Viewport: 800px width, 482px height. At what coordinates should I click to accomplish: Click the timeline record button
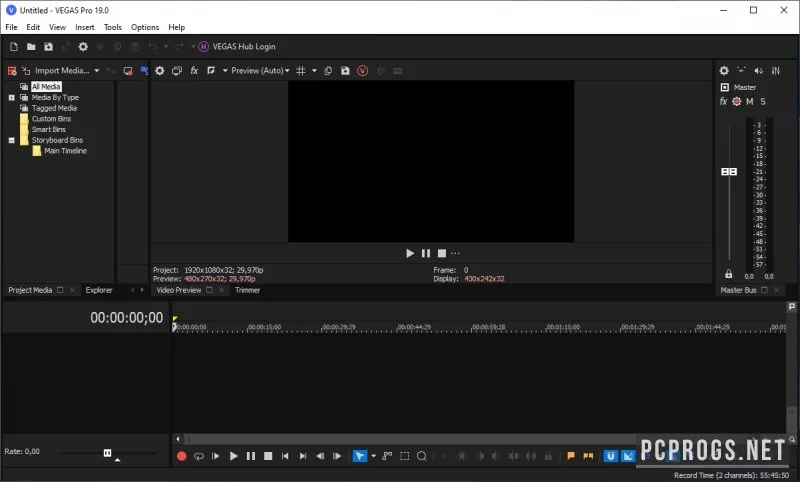pos(182,456)
